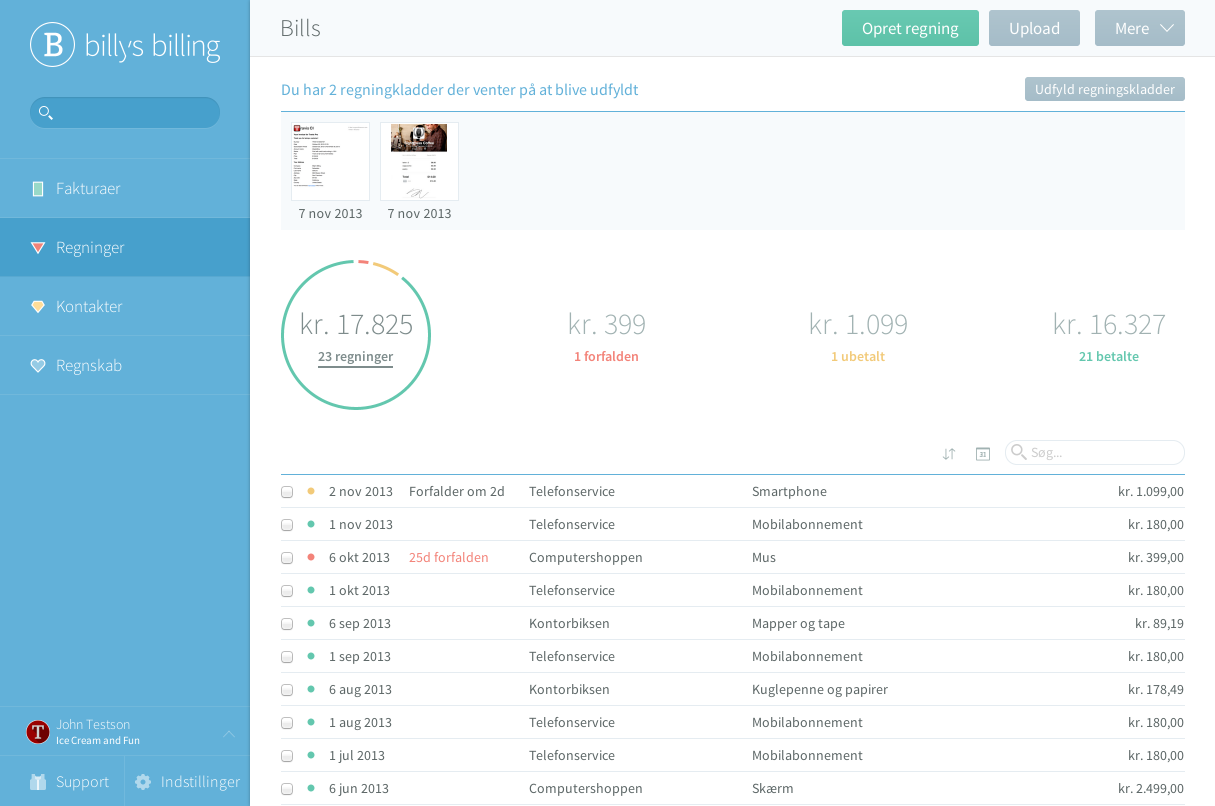Click the yellow diamond Kontakter icon
1215x806 pixels.
(x=38, y=306)
